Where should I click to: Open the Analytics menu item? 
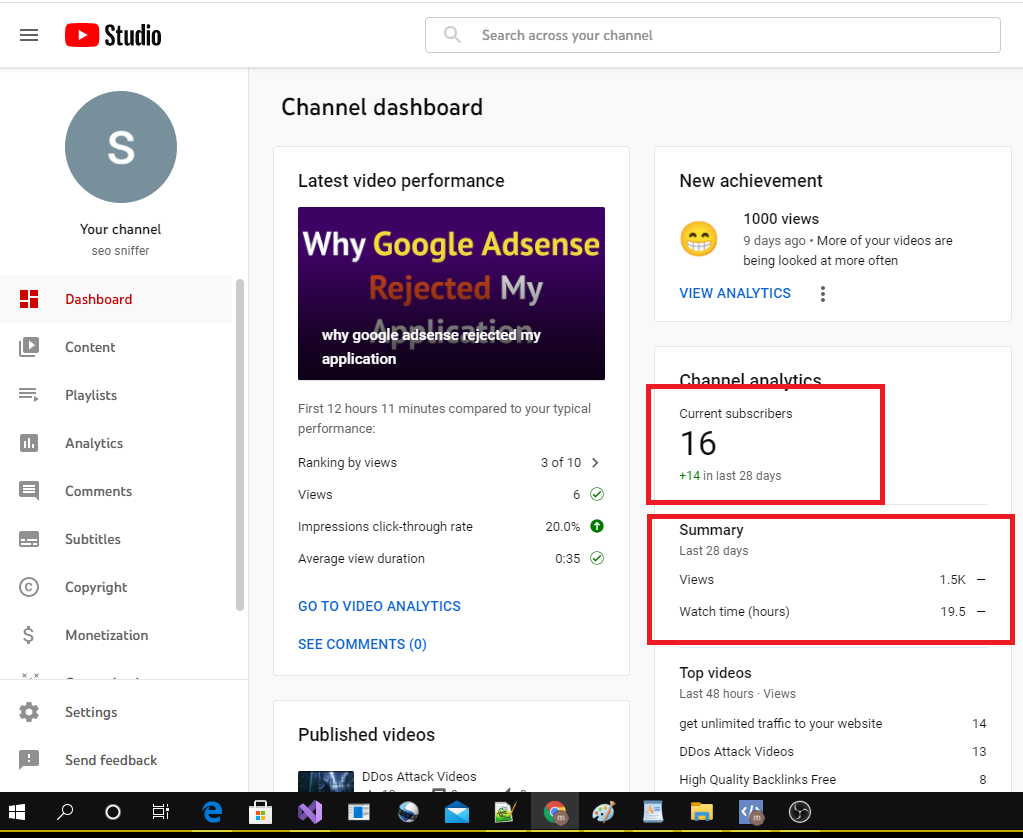116,443
